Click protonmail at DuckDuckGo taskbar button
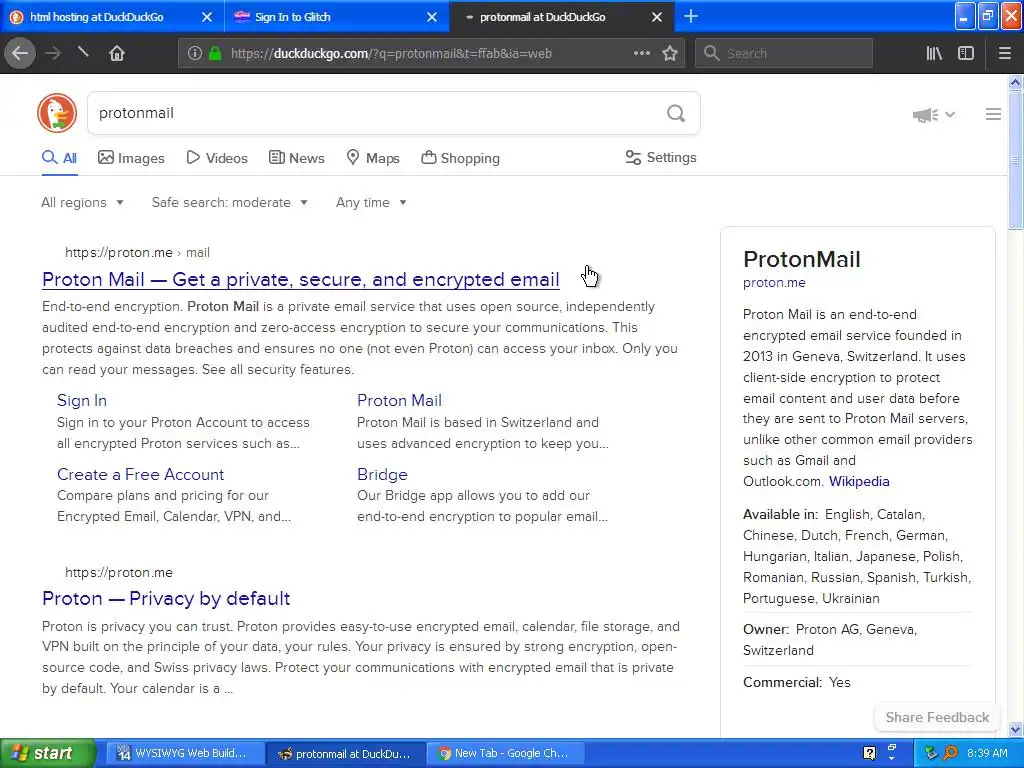This screenshot has height=768, width=1024. point(346,754)
